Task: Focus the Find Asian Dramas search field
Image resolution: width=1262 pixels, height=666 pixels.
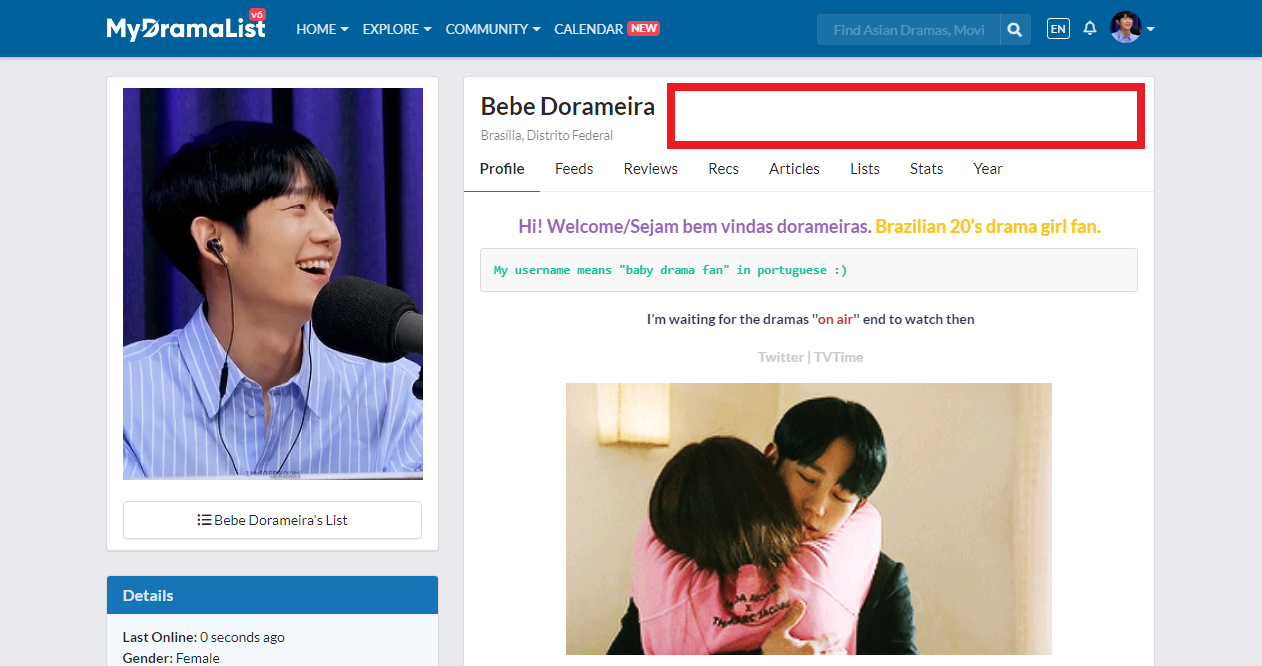Action: pos(908,30)
